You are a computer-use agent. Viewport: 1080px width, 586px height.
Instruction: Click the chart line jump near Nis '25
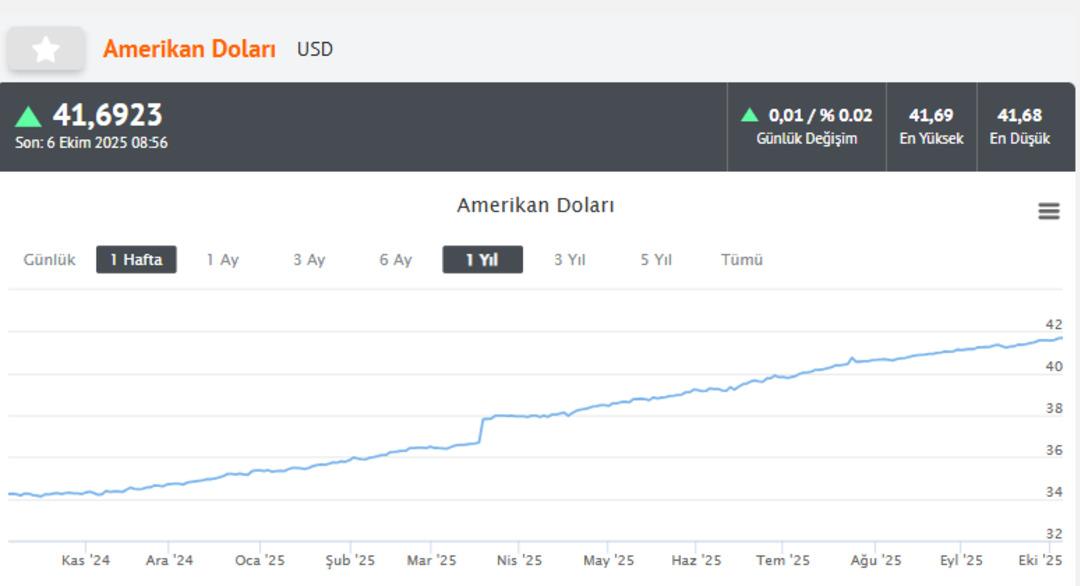482,430
